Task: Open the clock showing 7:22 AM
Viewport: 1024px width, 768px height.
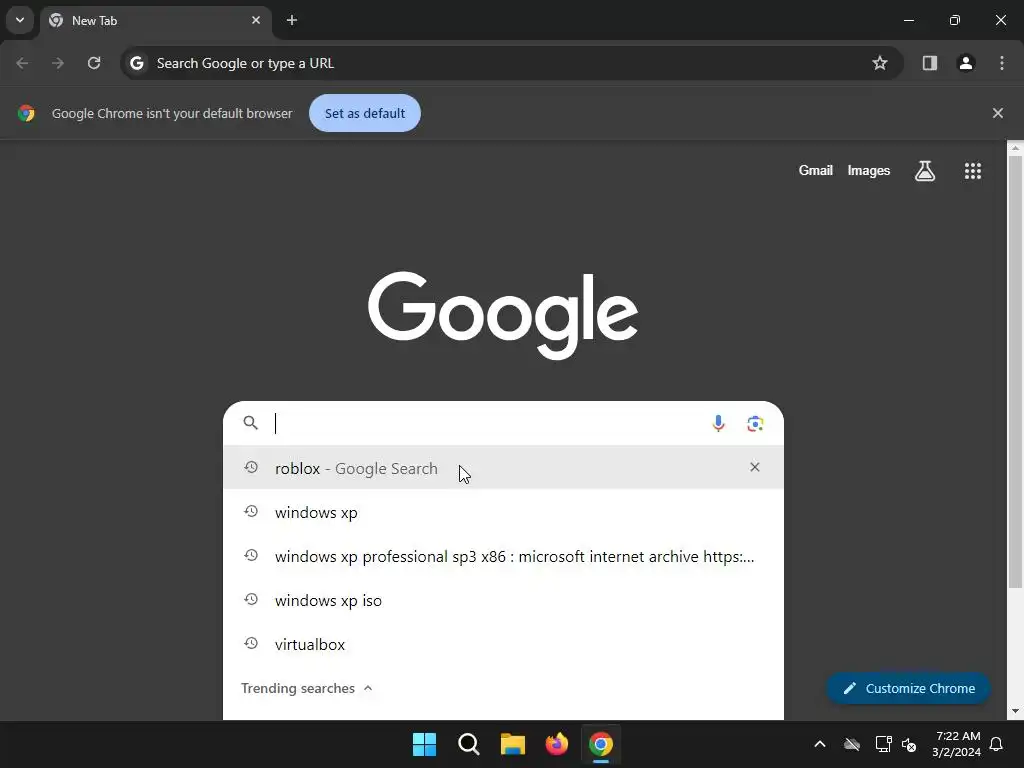Action: tap(957, 744)
